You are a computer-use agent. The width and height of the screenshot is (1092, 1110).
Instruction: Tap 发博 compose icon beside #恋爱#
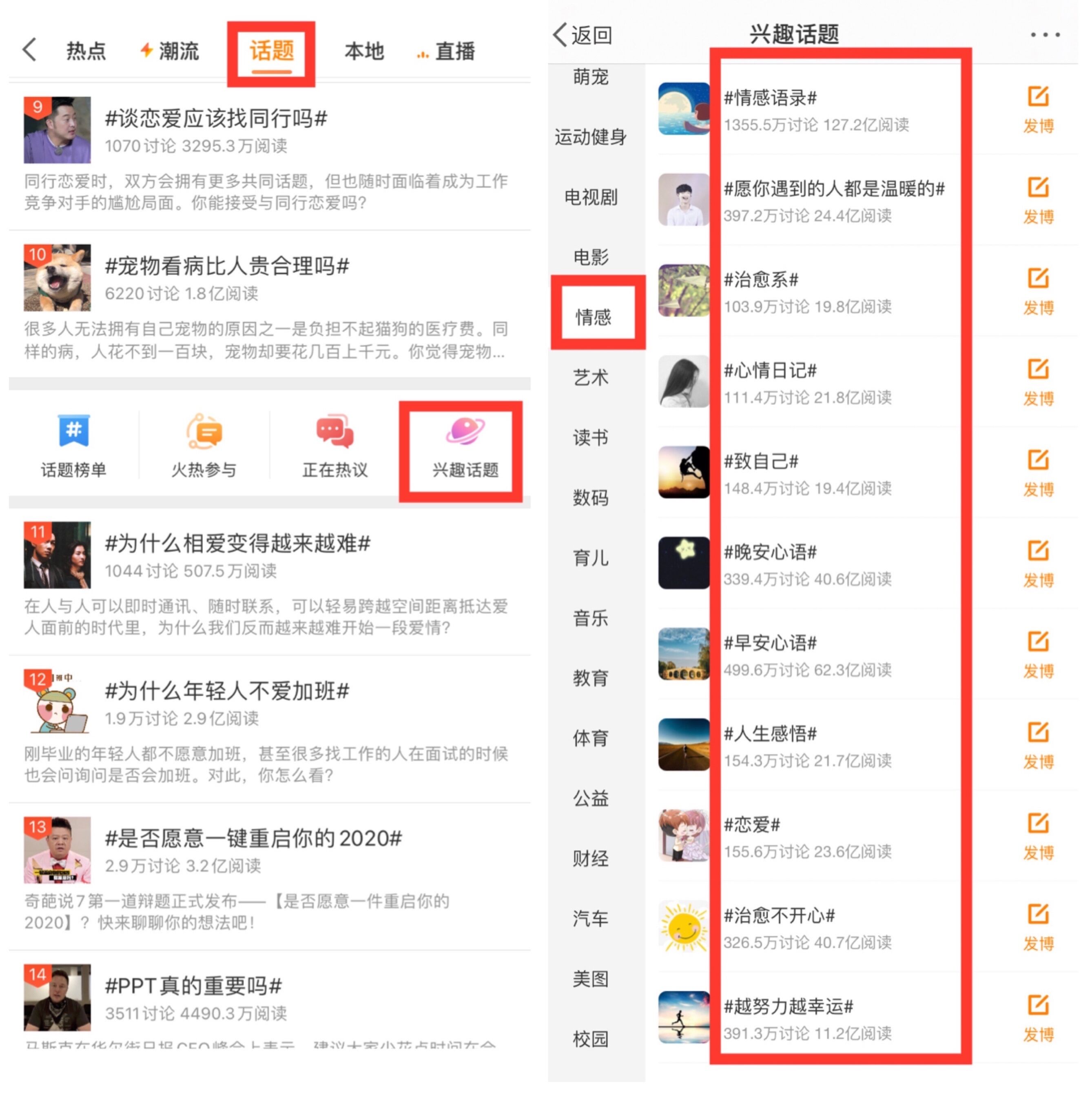1038,836
